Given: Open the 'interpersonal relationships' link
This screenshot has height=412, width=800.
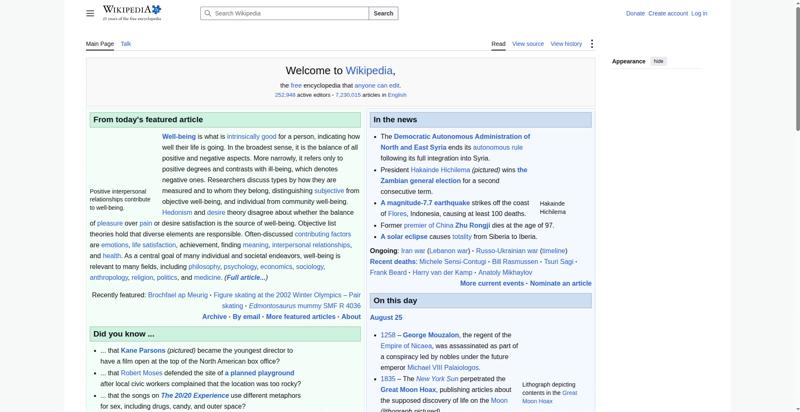Looking at the screenshot, I should pyautogui.click(x=311, y=245).
